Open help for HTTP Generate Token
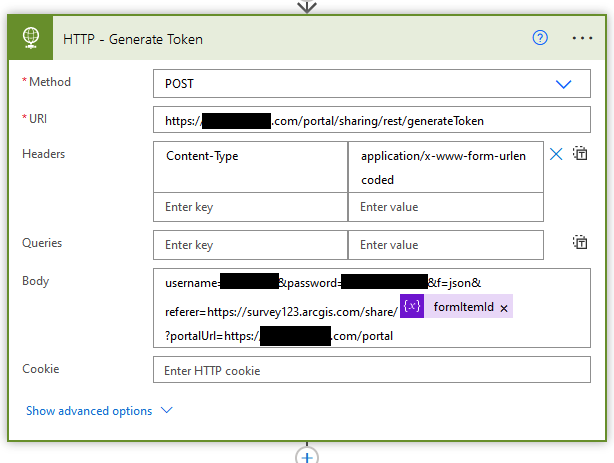This screenshot has width=614, height=463. click(540, 38)
